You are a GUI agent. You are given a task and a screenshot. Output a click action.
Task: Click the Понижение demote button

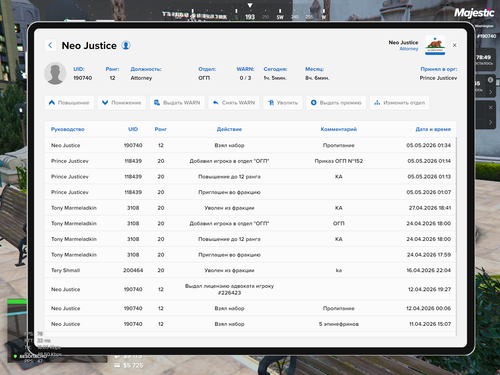[x=122, y=103]
